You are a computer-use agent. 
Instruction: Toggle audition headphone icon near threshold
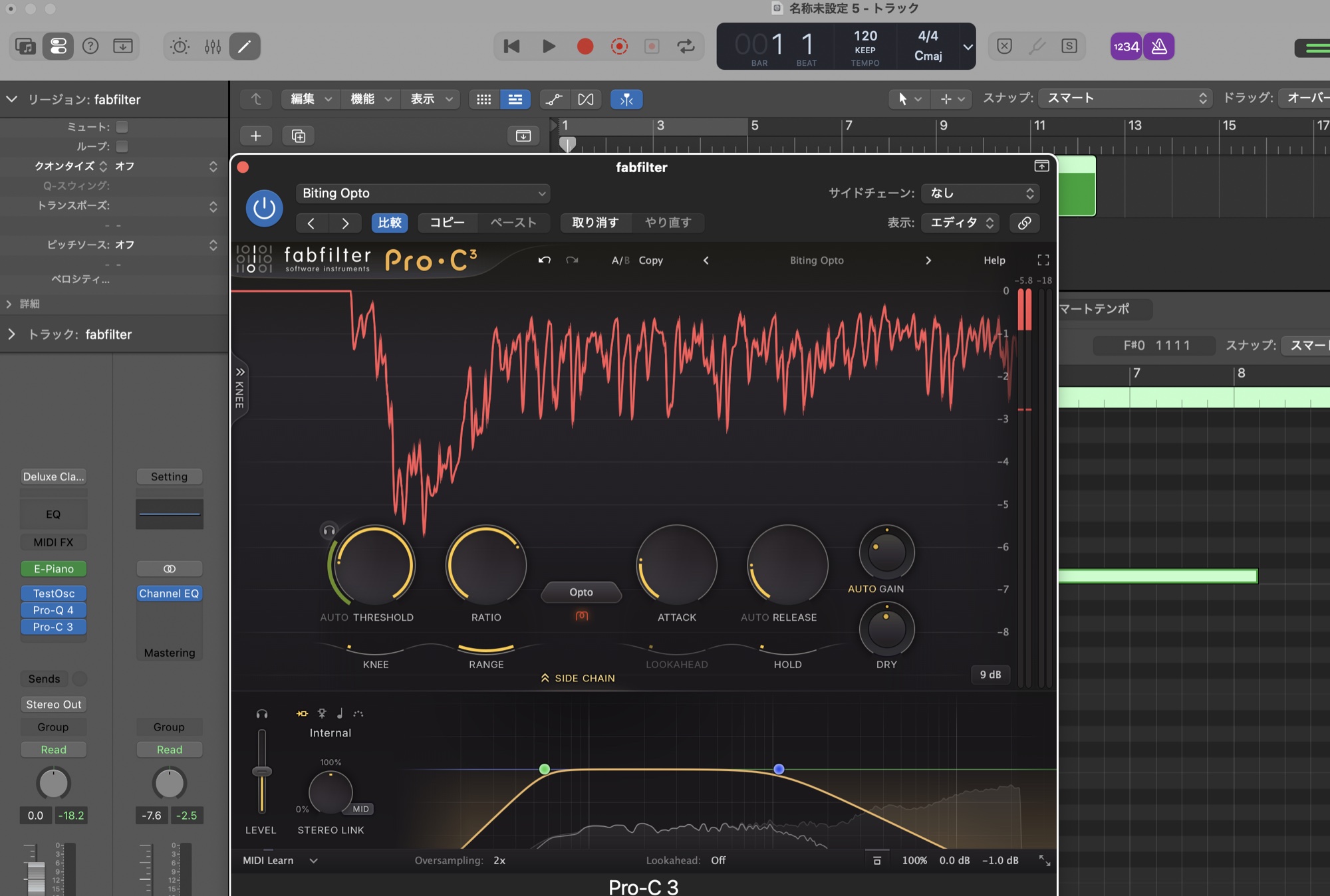[x=329, y=530]
